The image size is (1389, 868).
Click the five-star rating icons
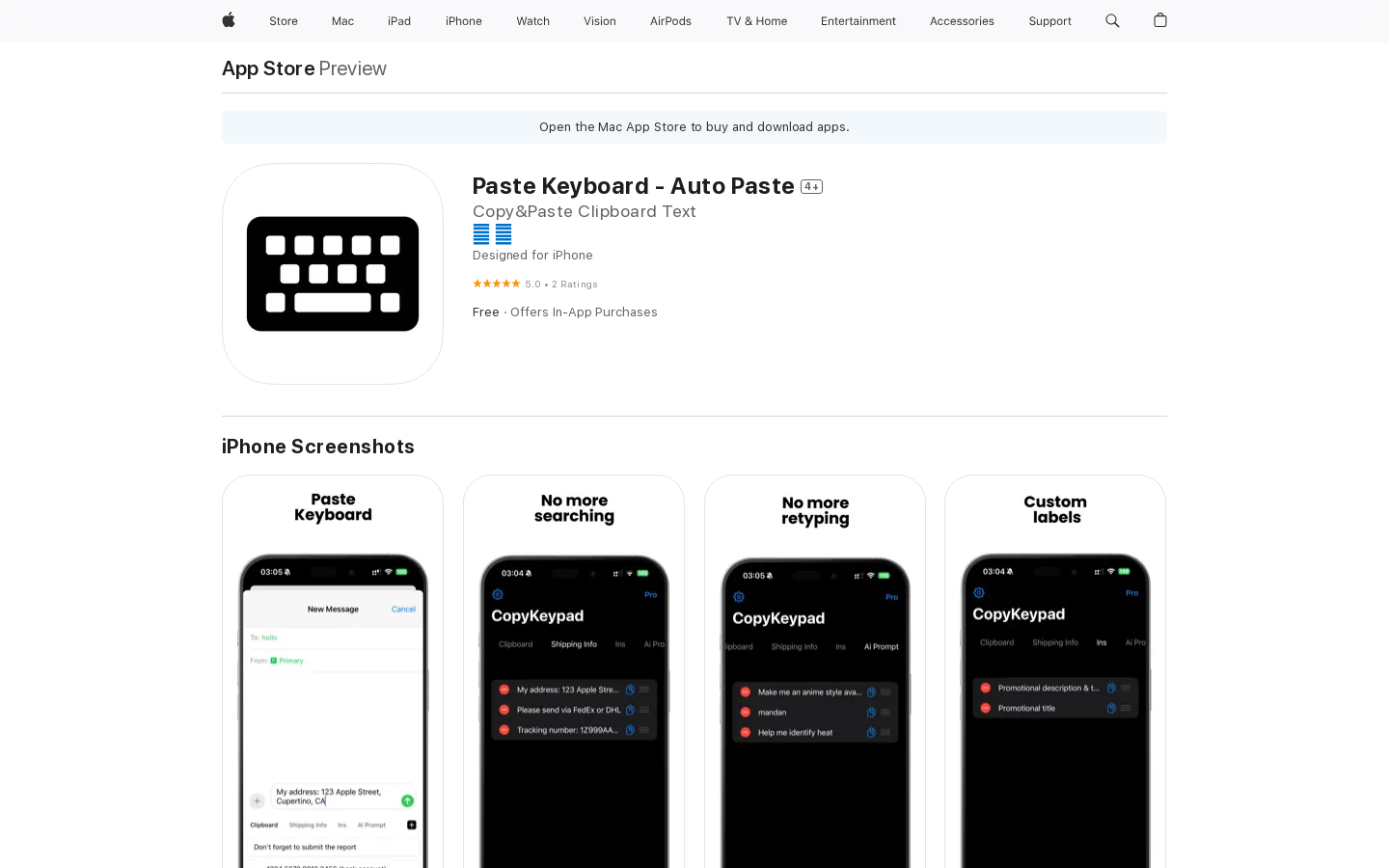(496, 284)
